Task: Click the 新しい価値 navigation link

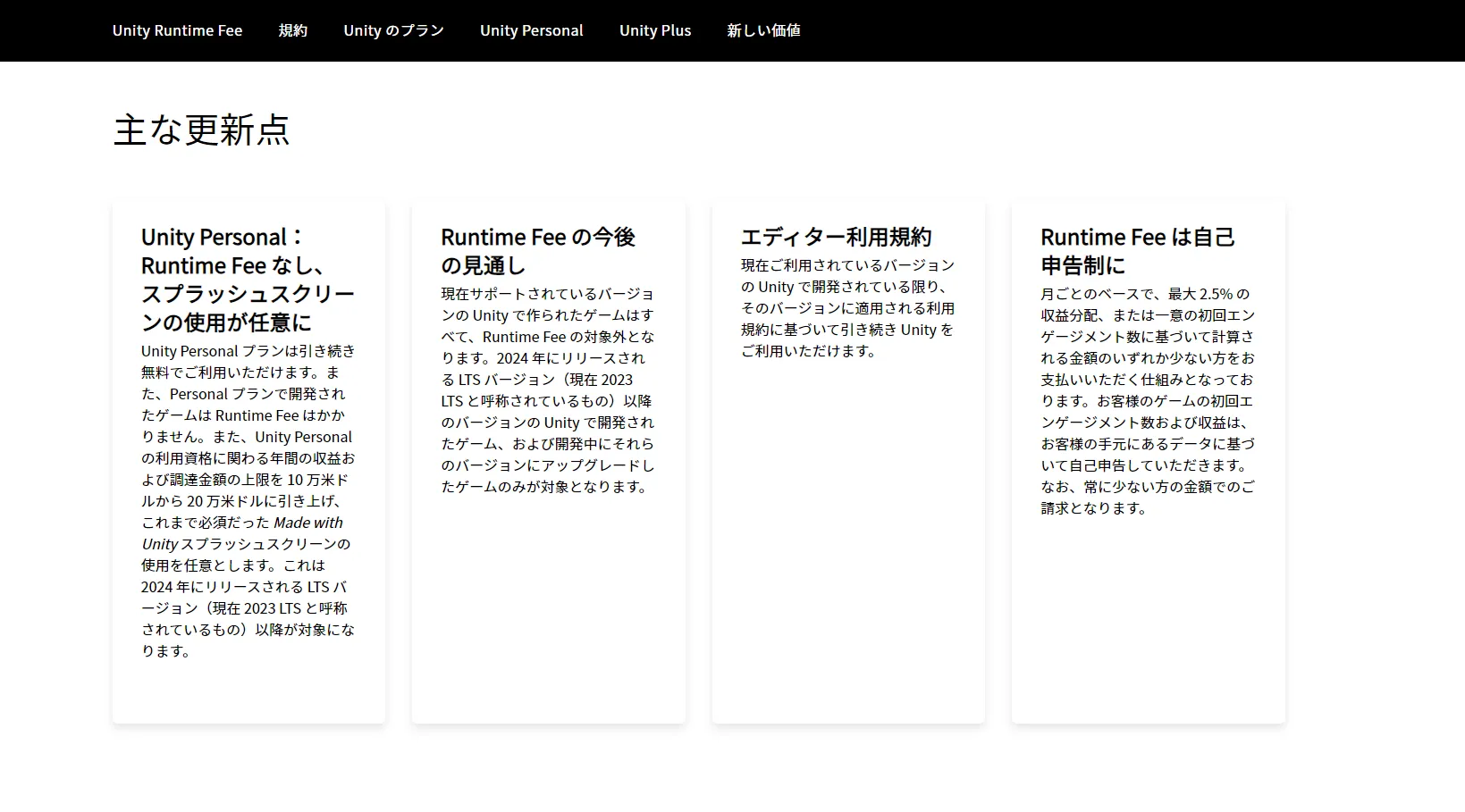Action: pyautogui.click(x=763, y=30)
